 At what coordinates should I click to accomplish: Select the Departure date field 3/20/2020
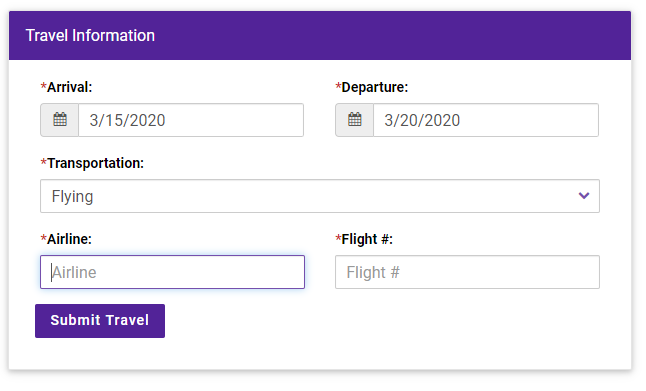click(486, 120)
